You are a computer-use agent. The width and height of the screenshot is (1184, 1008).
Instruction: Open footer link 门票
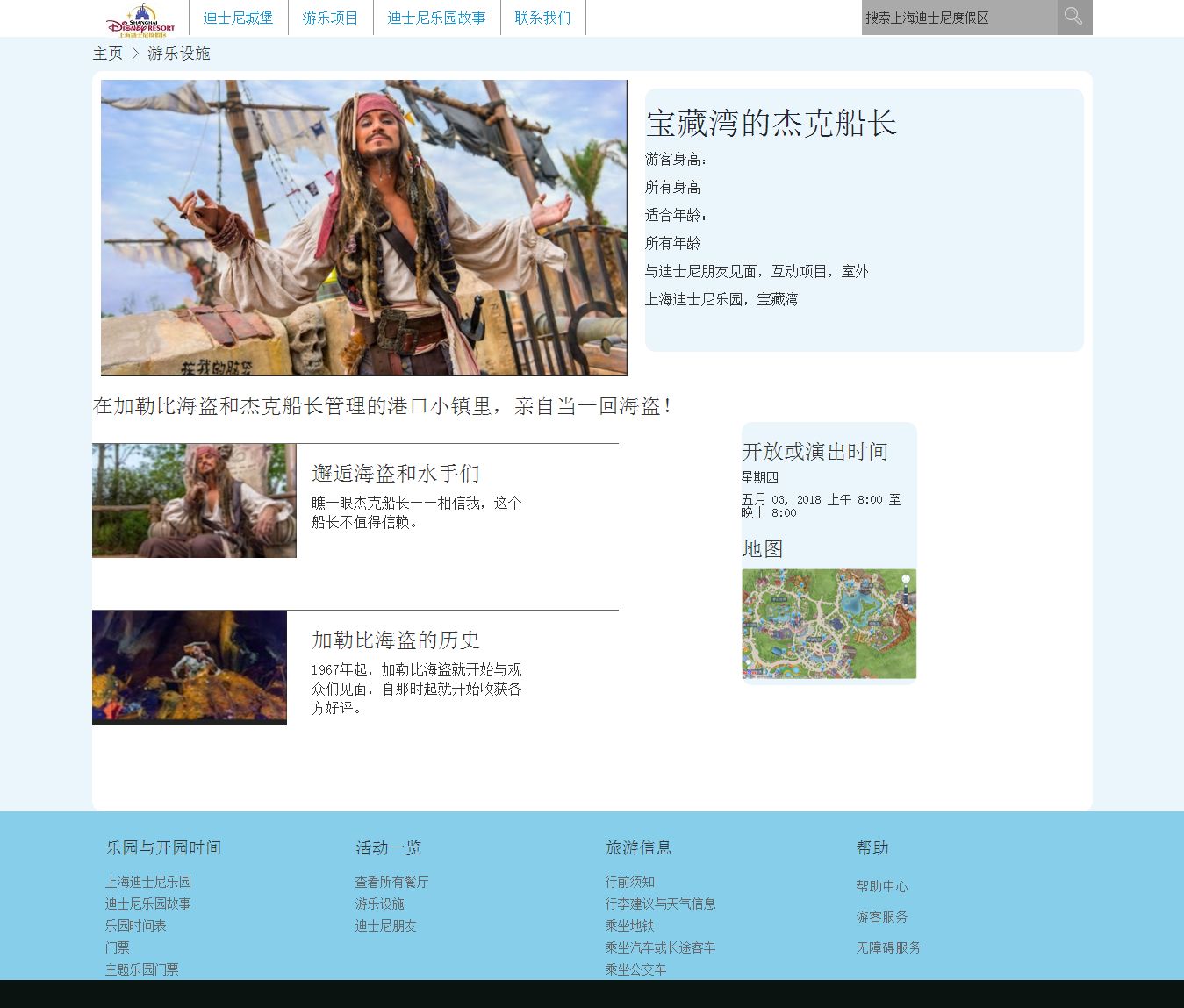pyautogui.click(x=118, y=947)
